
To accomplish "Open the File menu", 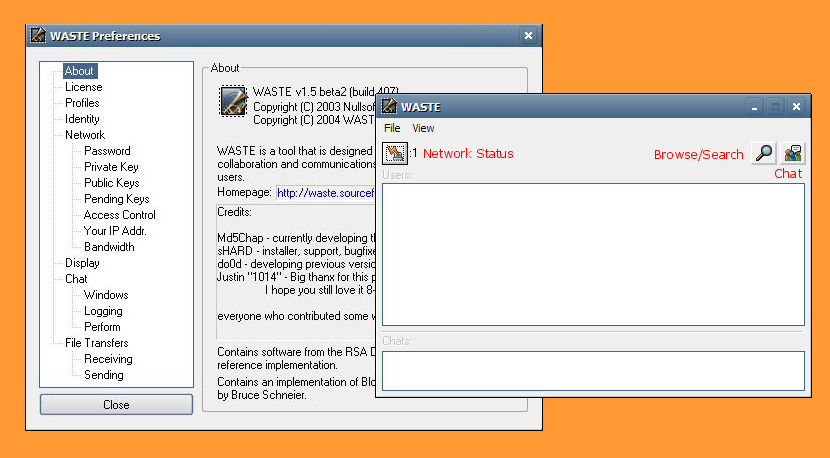I will 392,128.
